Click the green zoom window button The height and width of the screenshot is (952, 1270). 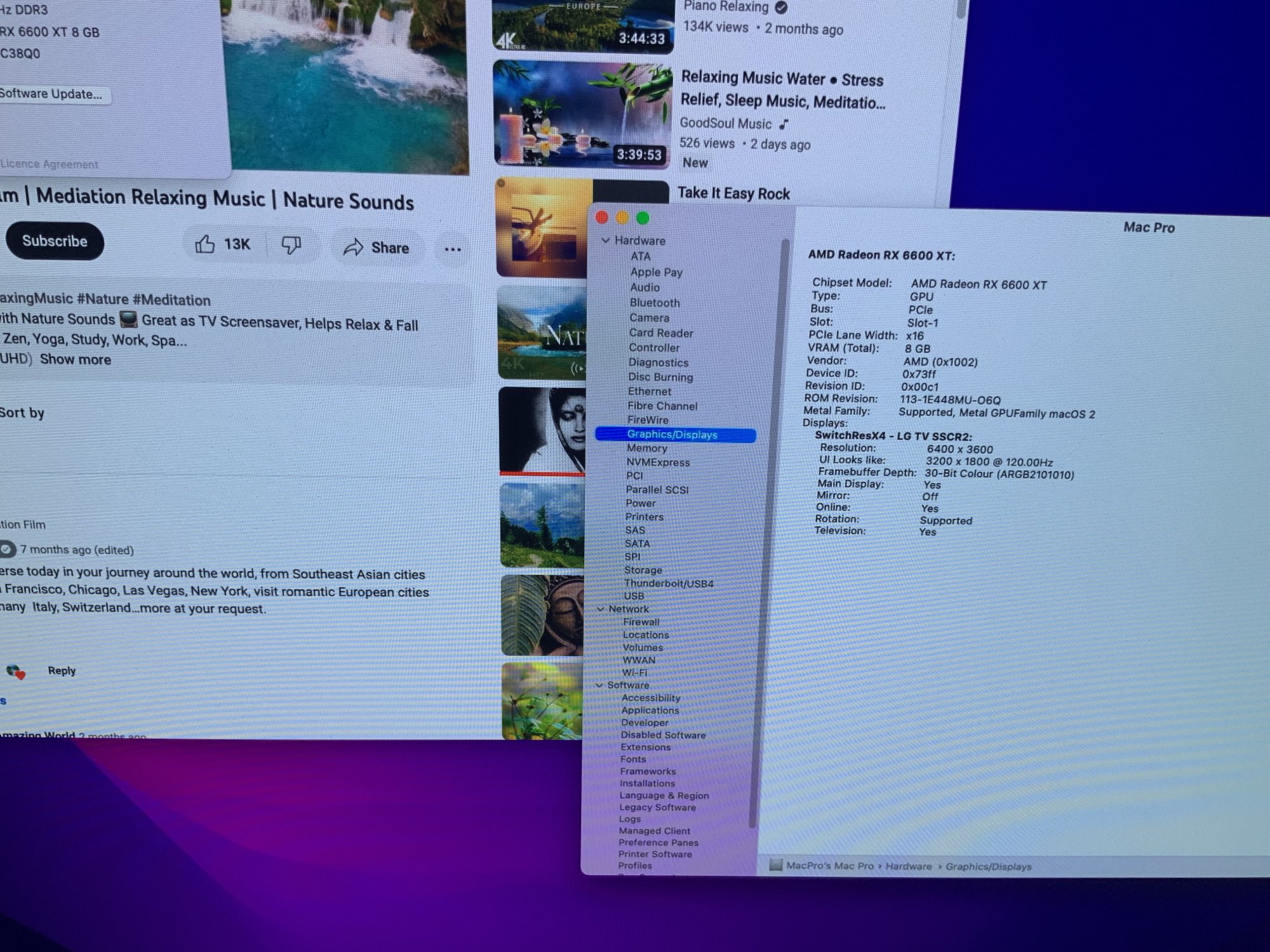tap(643, 218)
